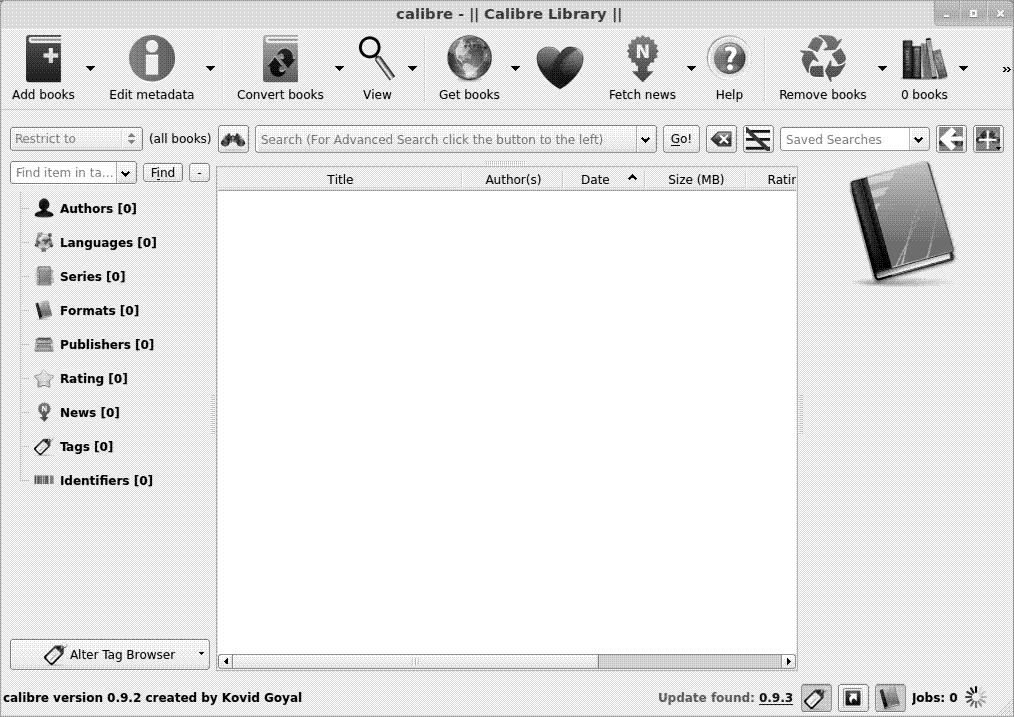This screenshot has height=717, width=1014.
Task: Click the book cover thumbnail
Action: 902,223
